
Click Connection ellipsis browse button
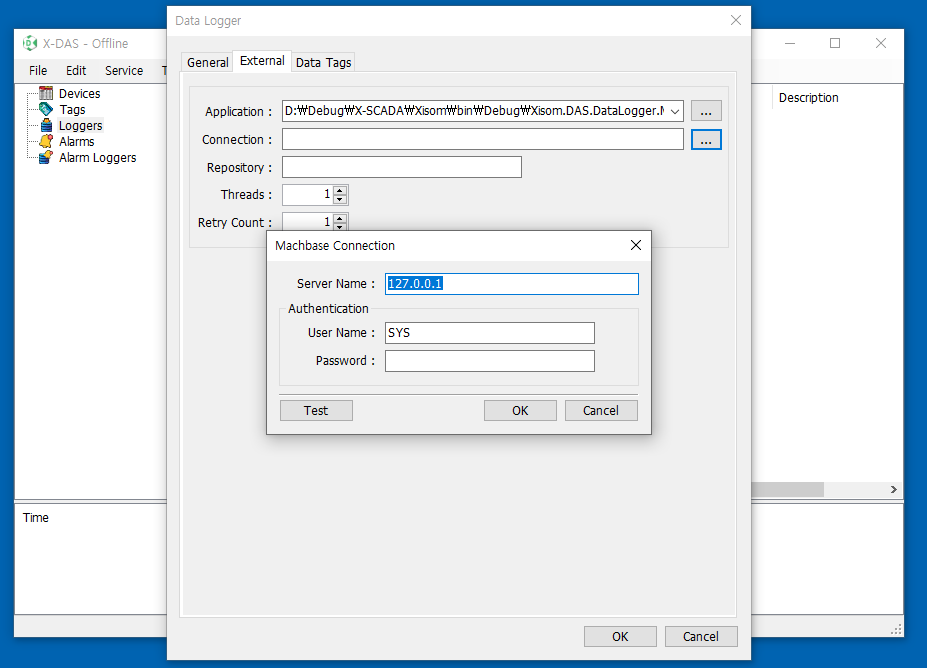click(x=706, y=140)
